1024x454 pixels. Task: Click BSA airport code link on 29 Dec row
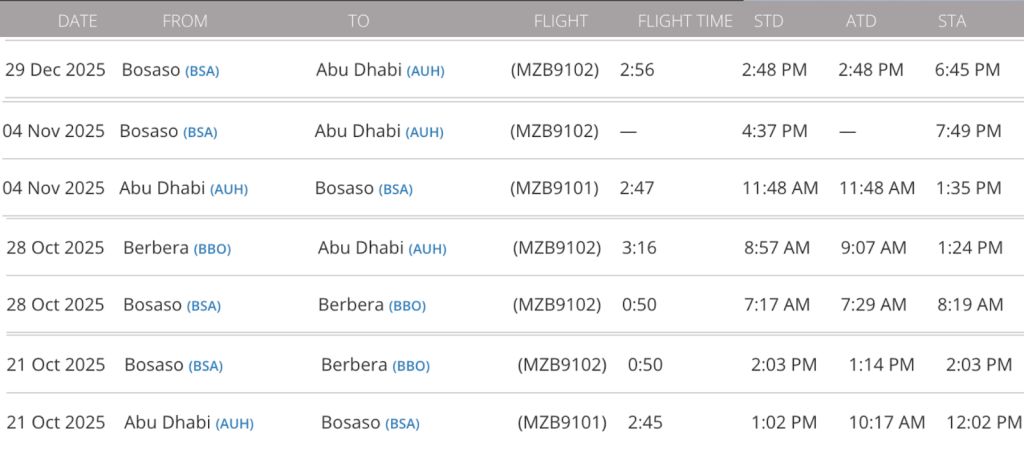pyautogui.click(x=202, y=71)
